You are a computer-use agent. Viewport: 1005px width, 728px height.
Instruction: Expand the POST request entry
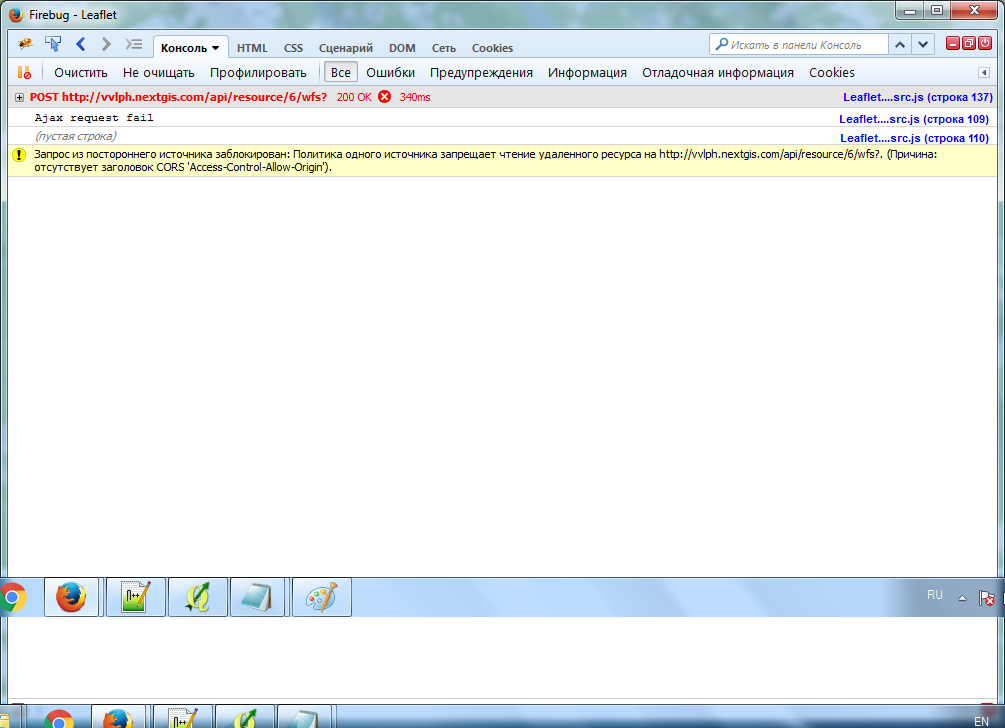[x=19, y=97]
